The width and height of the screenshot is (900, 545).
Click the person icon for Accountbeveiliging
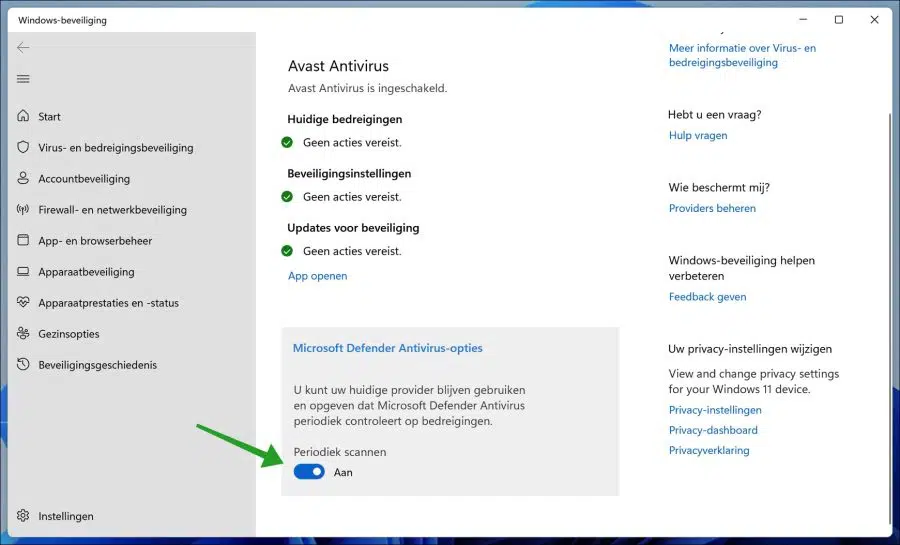[x=23, y=178]
